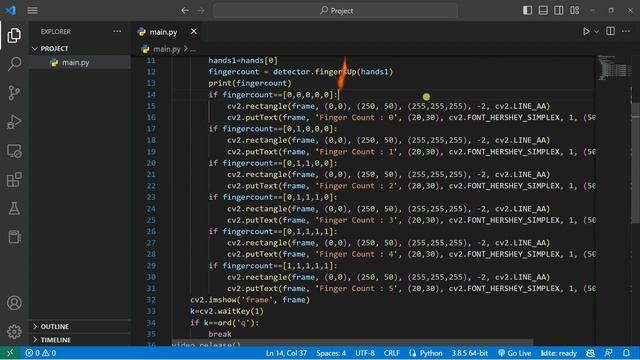Click line number 20 in gutter
Viewport: 640px width, 360px height.
point(151,163)
